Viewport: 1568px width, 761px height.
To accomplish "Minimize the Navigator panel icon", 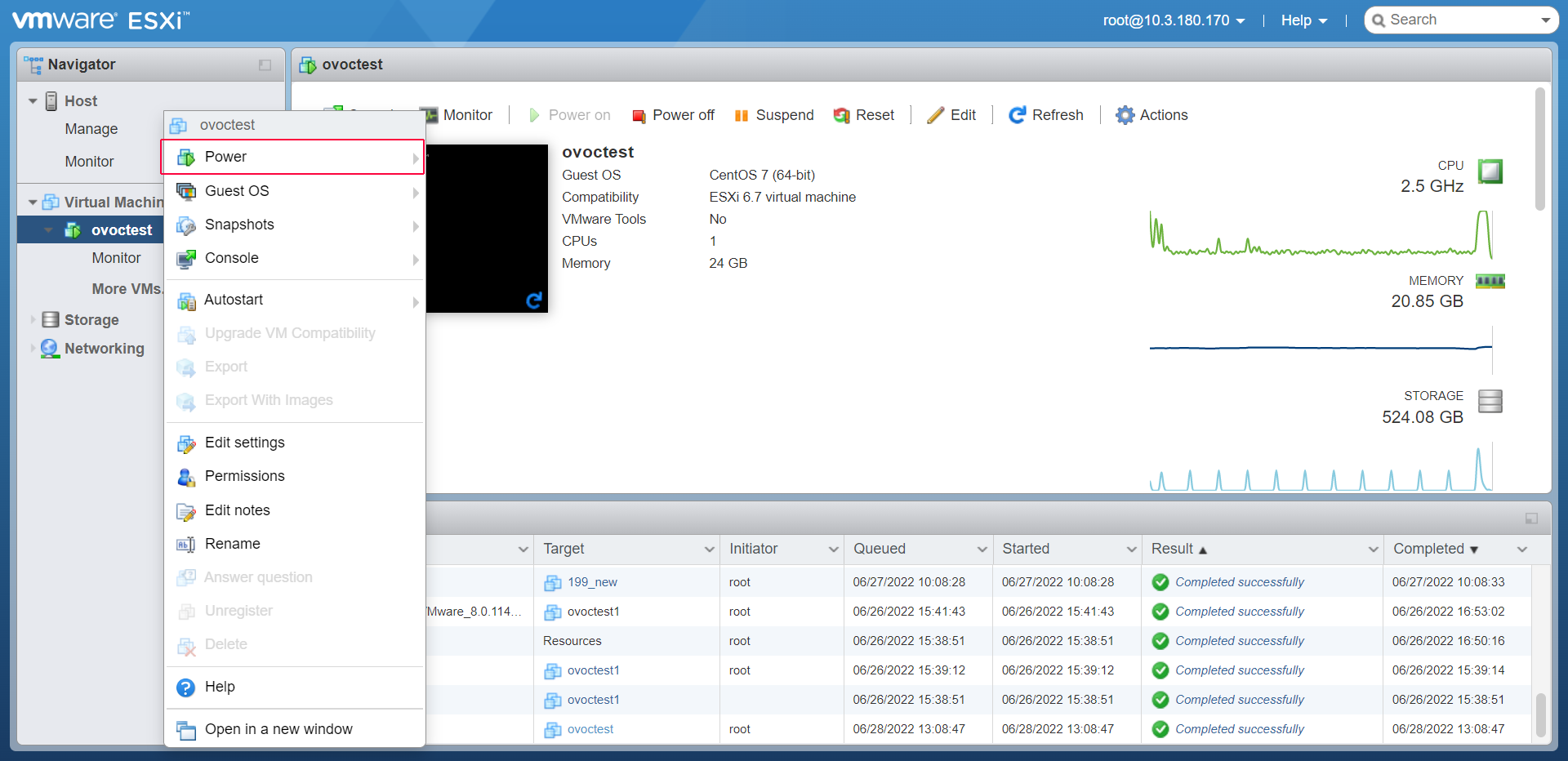I will coord(265,65).
